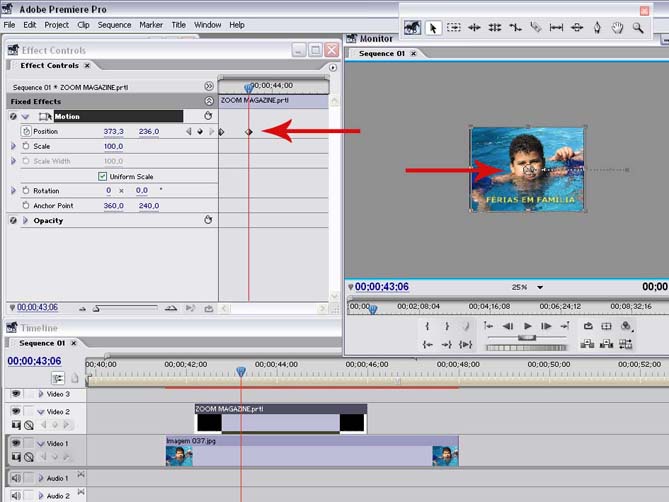The height and width of the screenshot is (502, 669).
Task: Expand the Video 3 track
Action: pyautogui.click(x=41, y=394)
